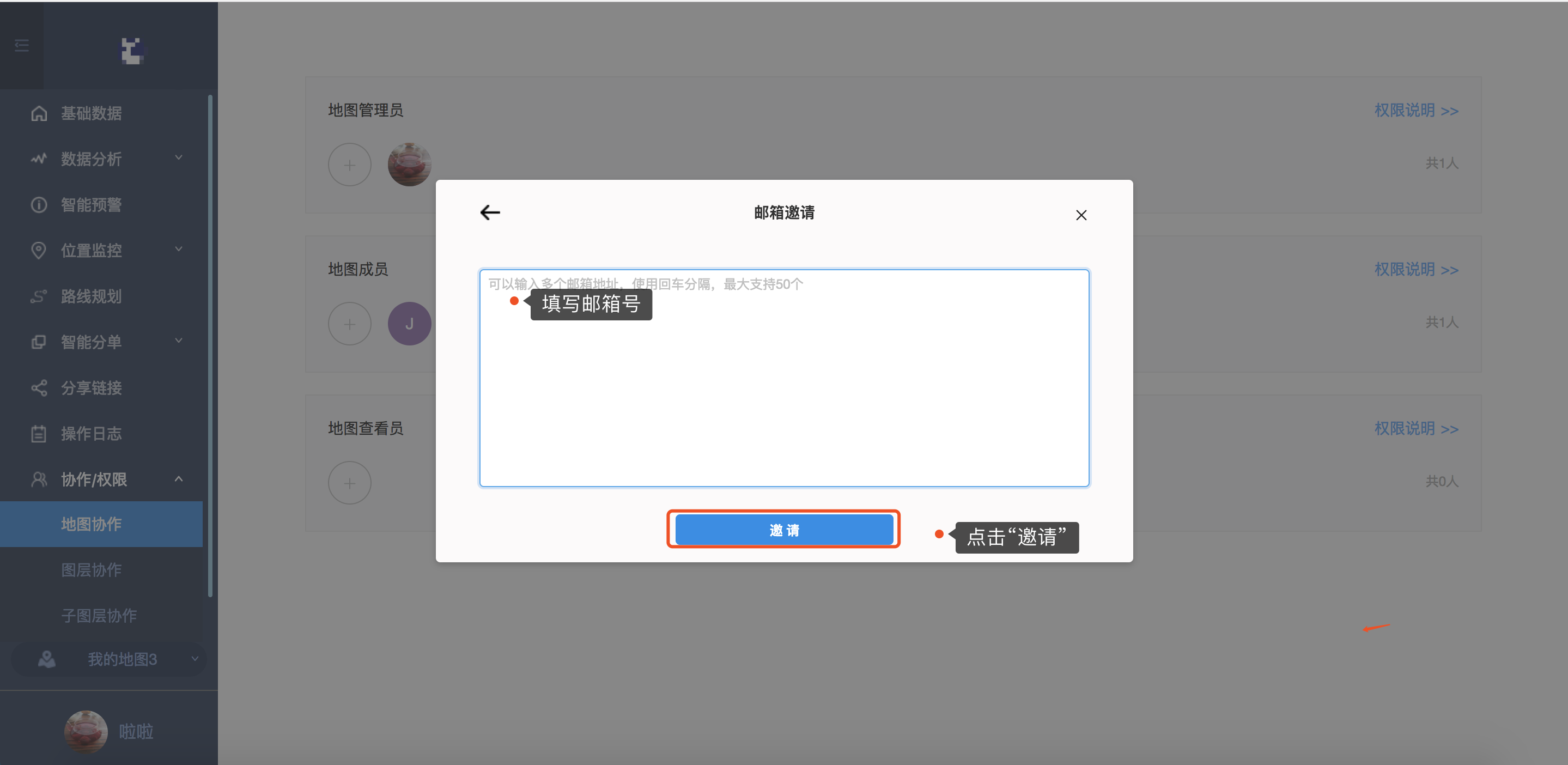Click the map icon beside 我的地图3
The height and width of the screenshot is (765, 1568).
47,659
